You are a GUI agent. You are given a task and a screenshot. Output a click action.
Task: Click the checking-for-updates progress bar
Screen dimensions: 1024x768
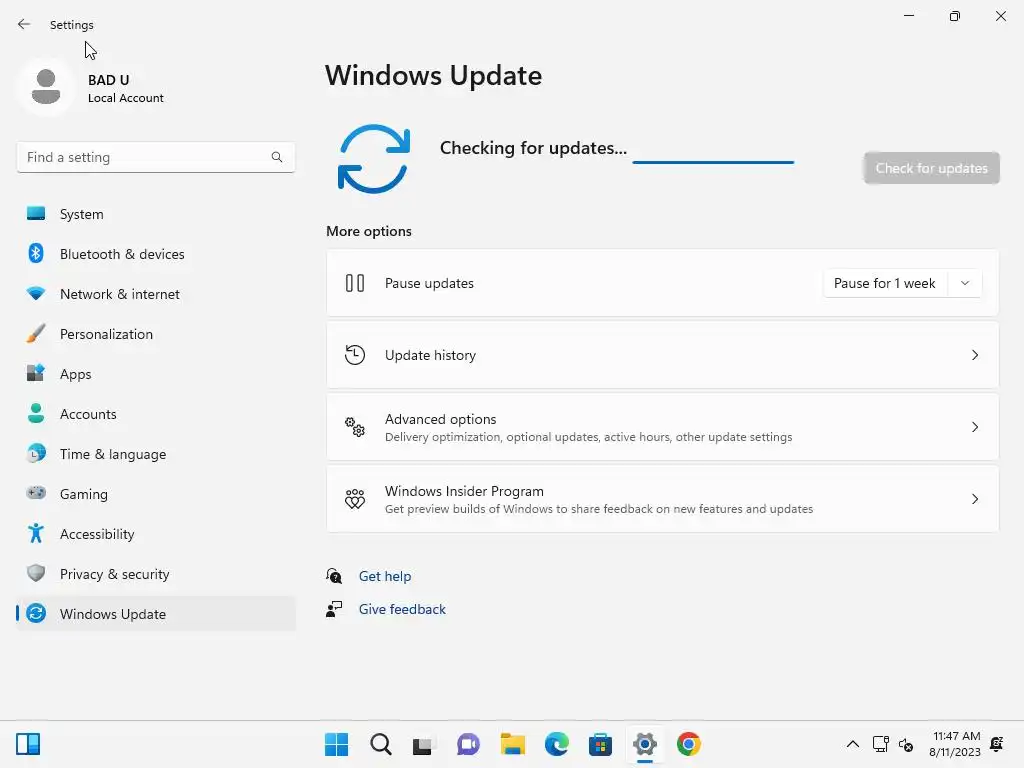(x=713, y=162)
